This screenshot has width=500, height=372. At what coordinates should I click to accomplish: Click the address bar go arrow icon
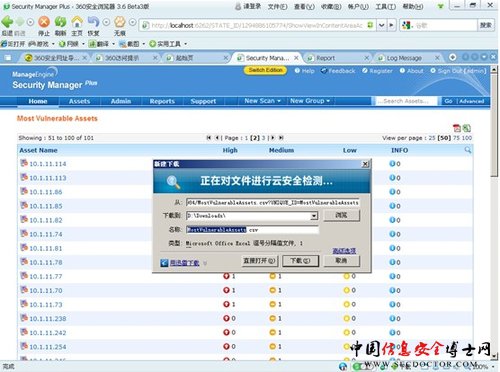pos(391,25)
